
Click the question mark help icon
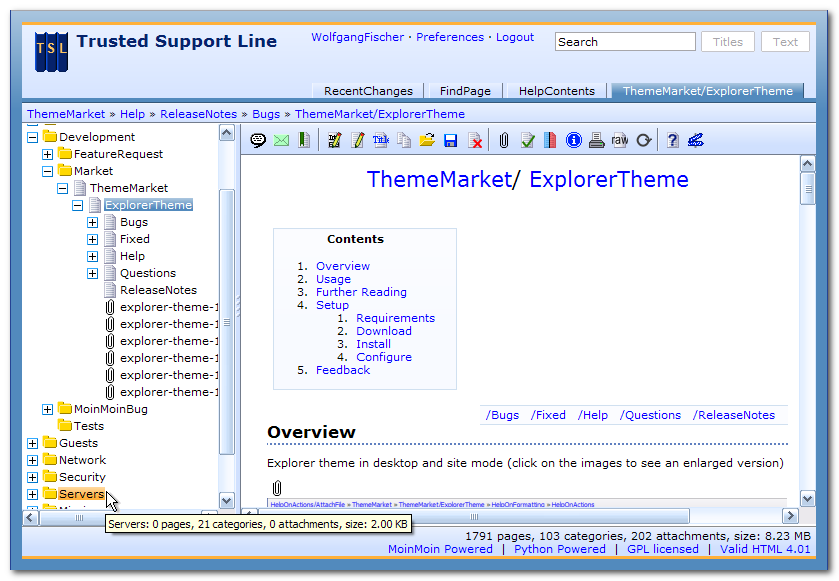672,140
